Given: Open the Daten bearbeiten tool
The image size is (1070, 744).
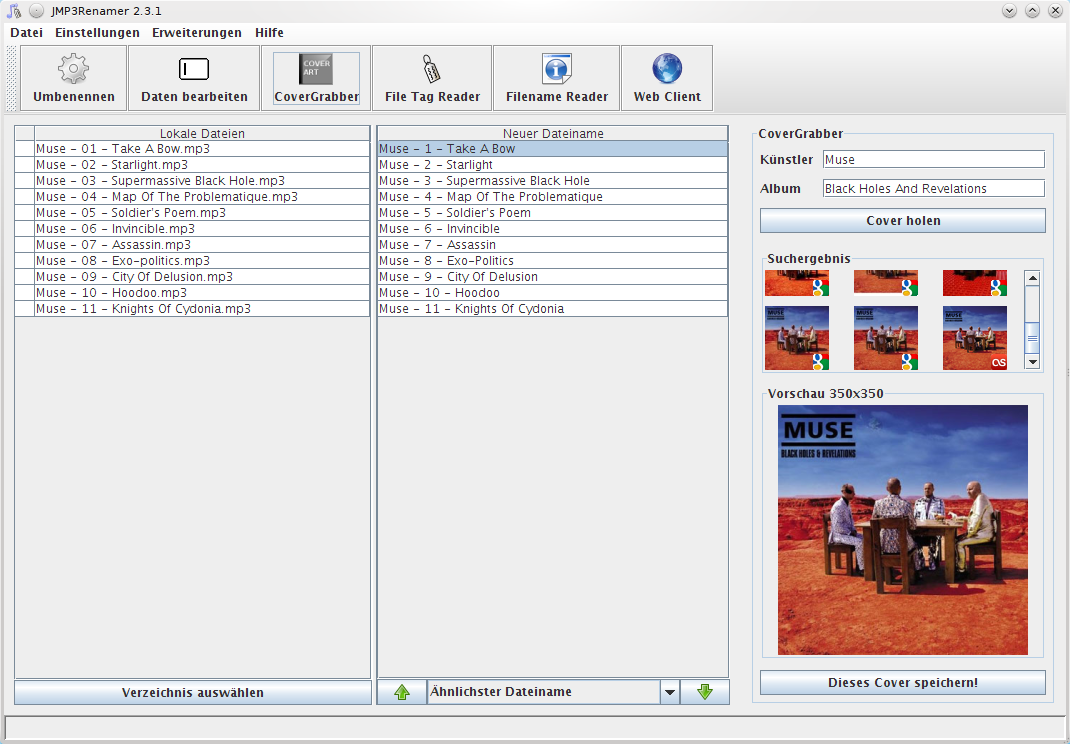Looking at the screenshot, I should tap(194, 78).
